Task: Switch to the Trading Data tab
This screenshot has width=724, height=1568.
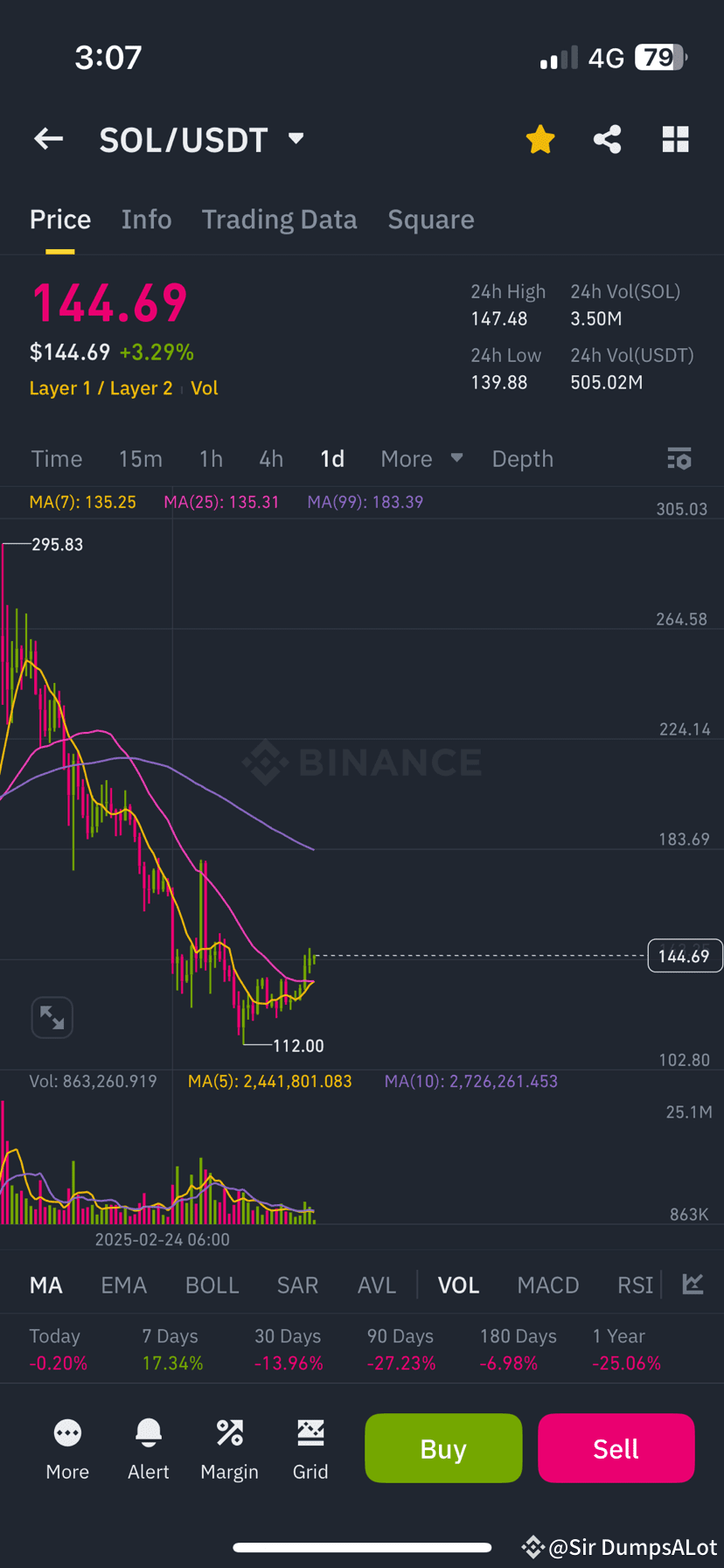Action: pyautogui.click(x=280, y=220)
